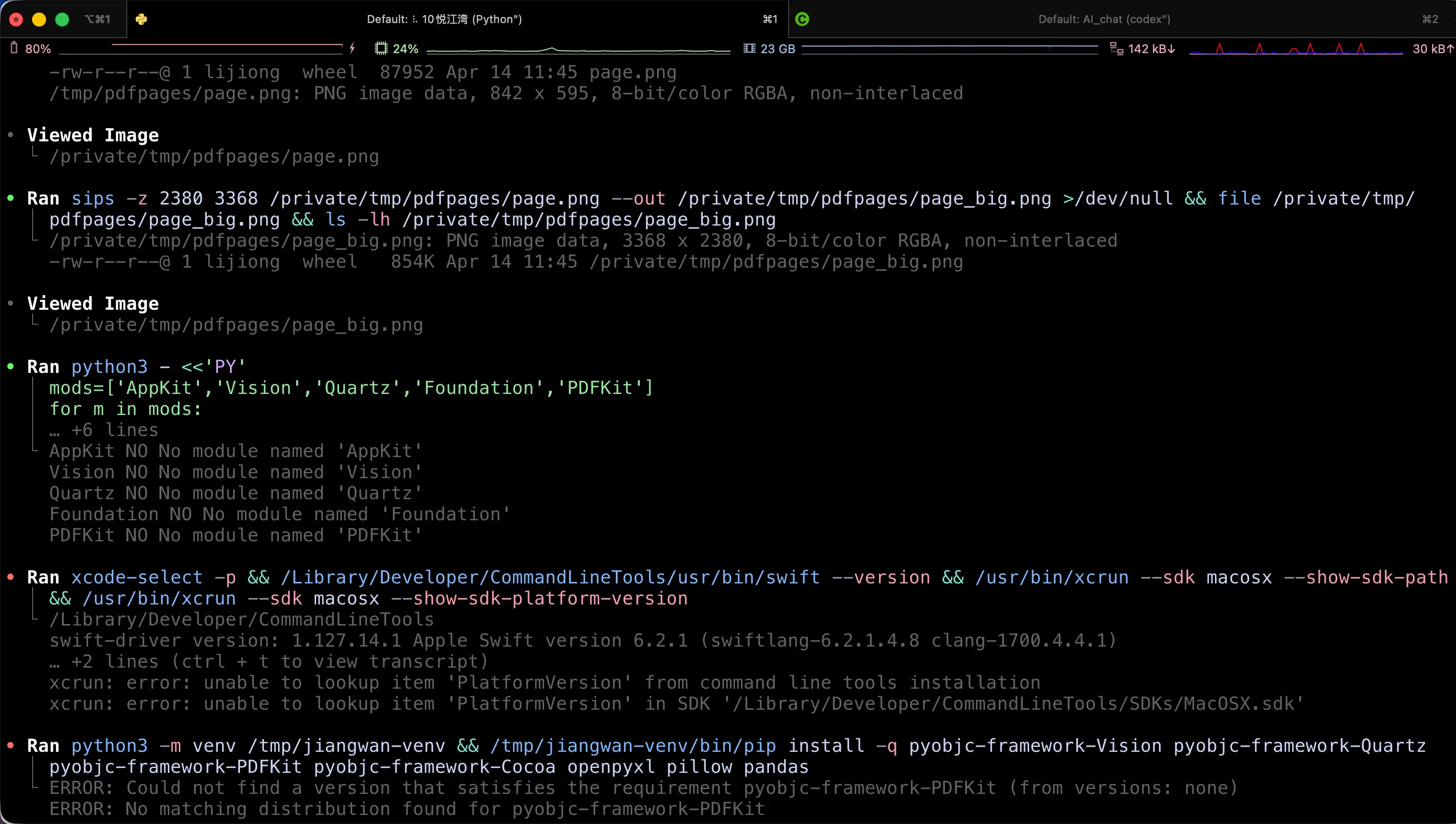Click the green zoom window button
Screen dimensions: 1456x824
tap(62, 19)
